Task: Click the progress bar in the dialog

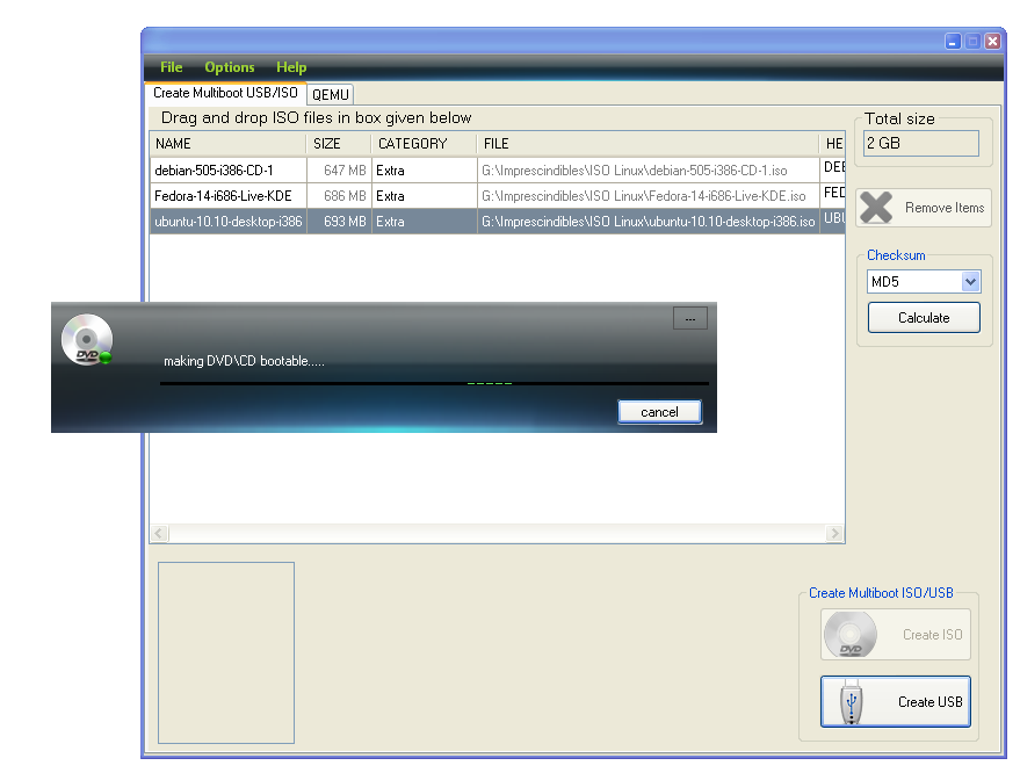Action: point(434,383)
